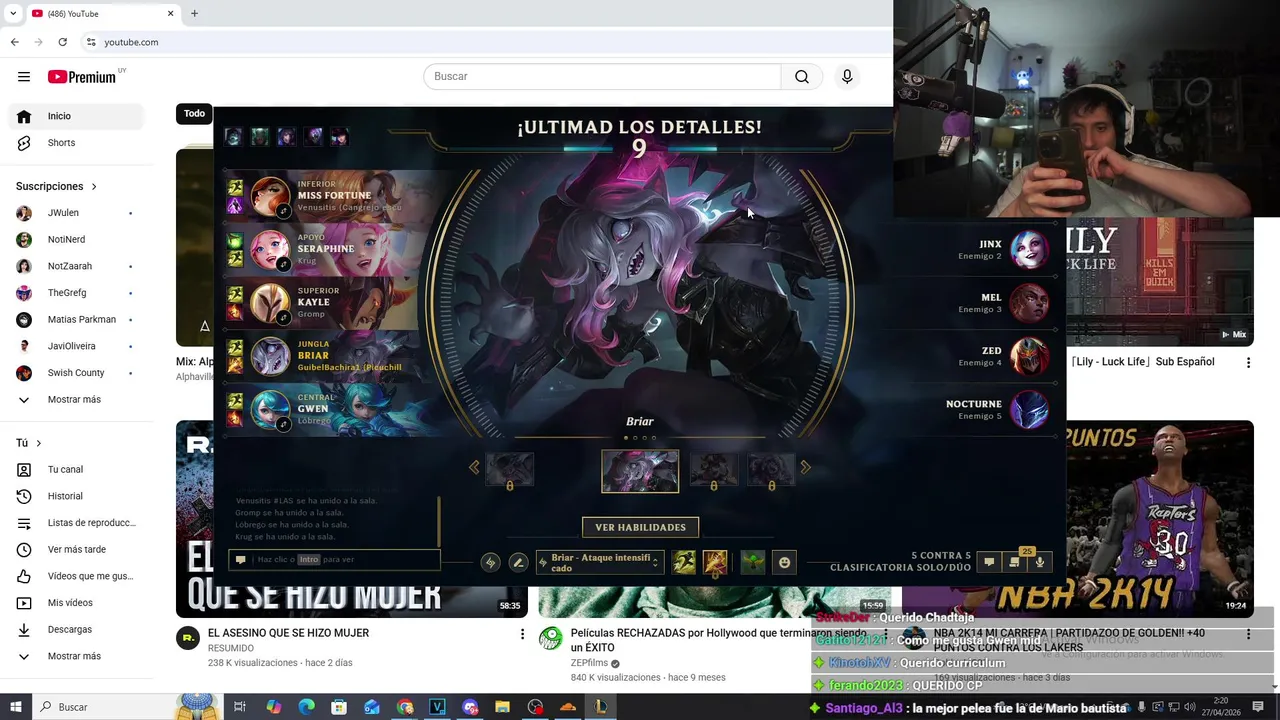Open emote selector smiley icon
The height and width of the screenshot is (720, 1280).
[784, 563]
